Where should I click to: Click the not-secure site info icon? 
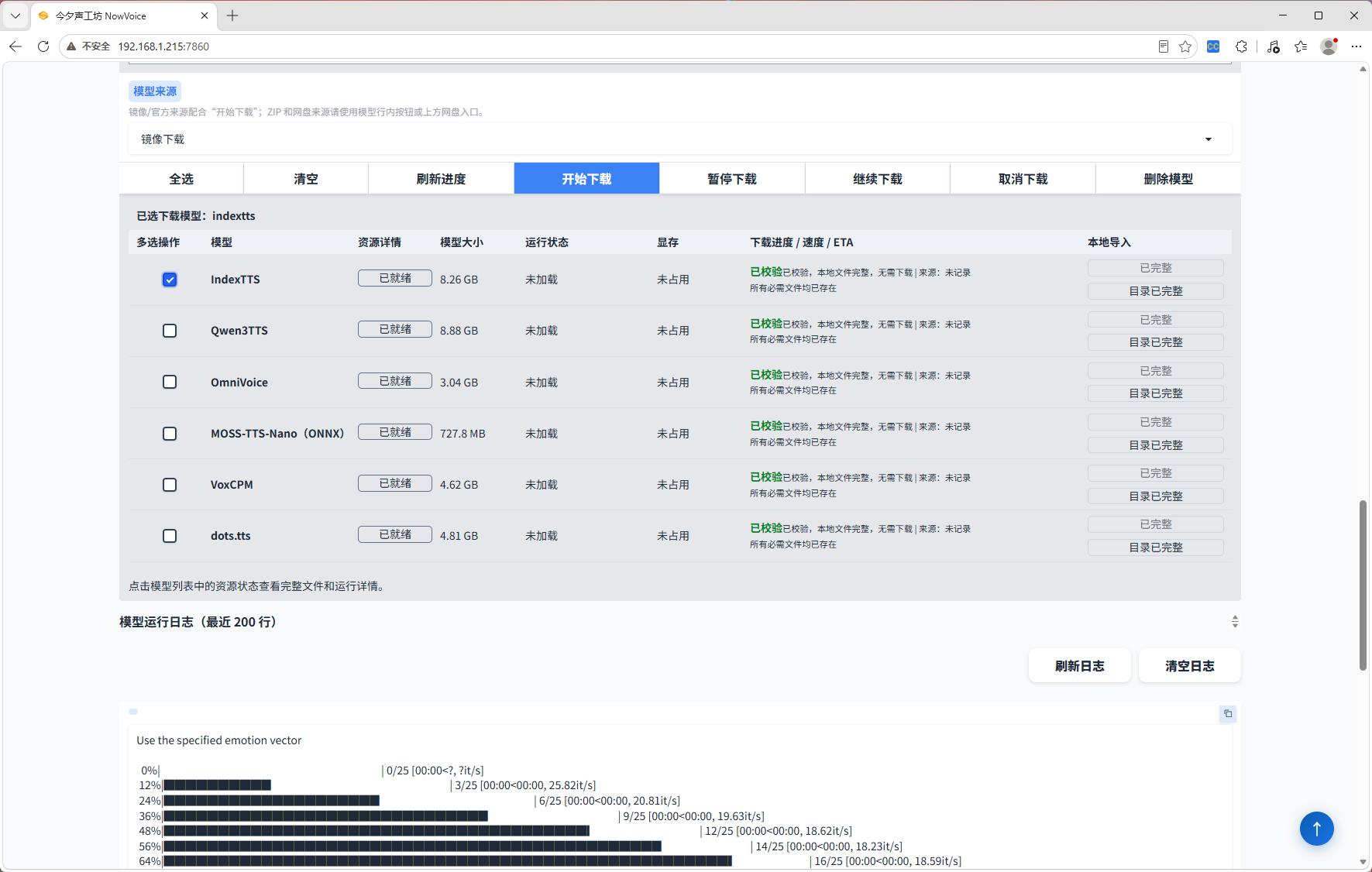click(x=71, y=46)
